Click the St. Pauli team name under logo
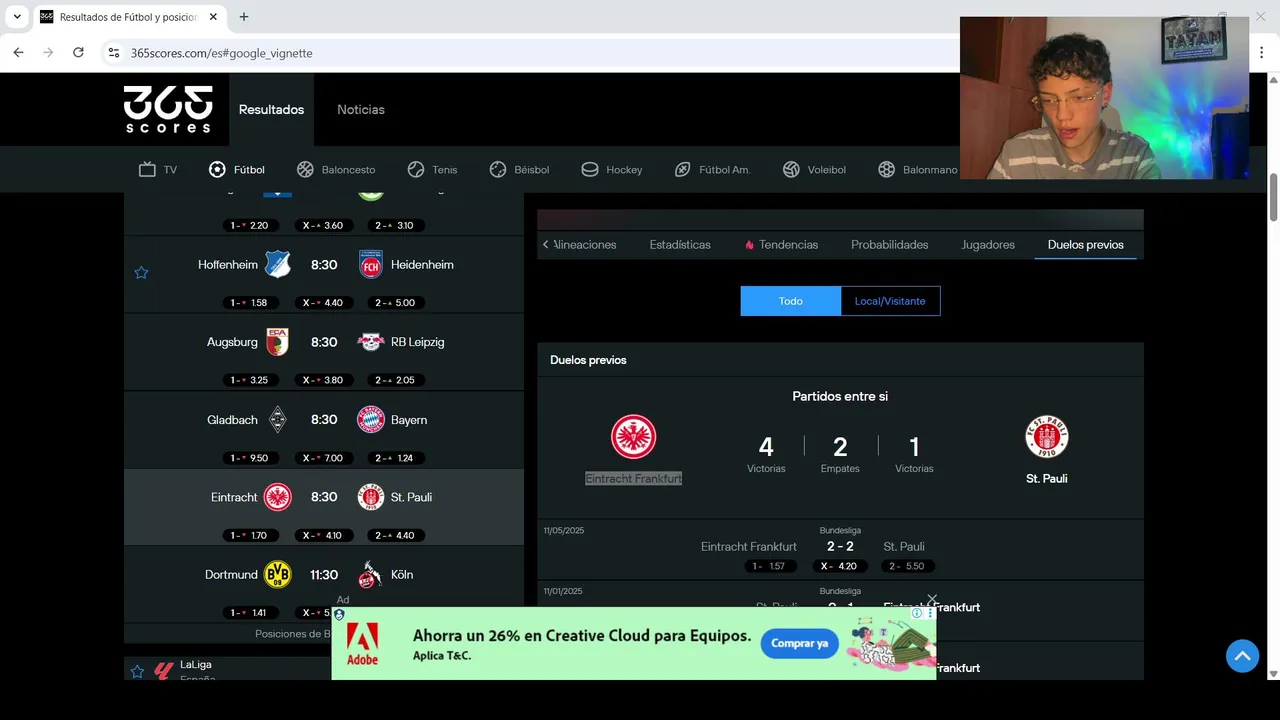The width and height of the screenshot is (1280, 720). (x=1047, y=478)
